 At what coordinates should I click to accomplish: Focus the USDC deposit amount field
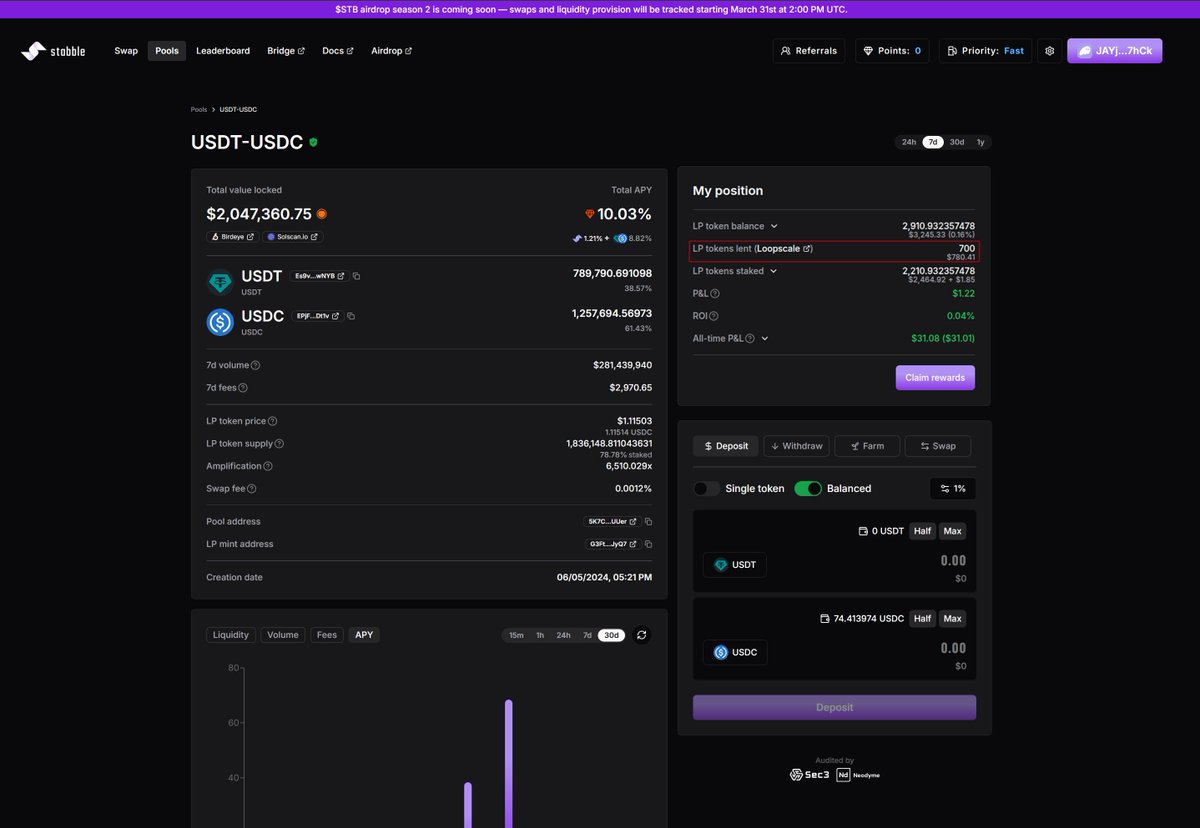953,648
